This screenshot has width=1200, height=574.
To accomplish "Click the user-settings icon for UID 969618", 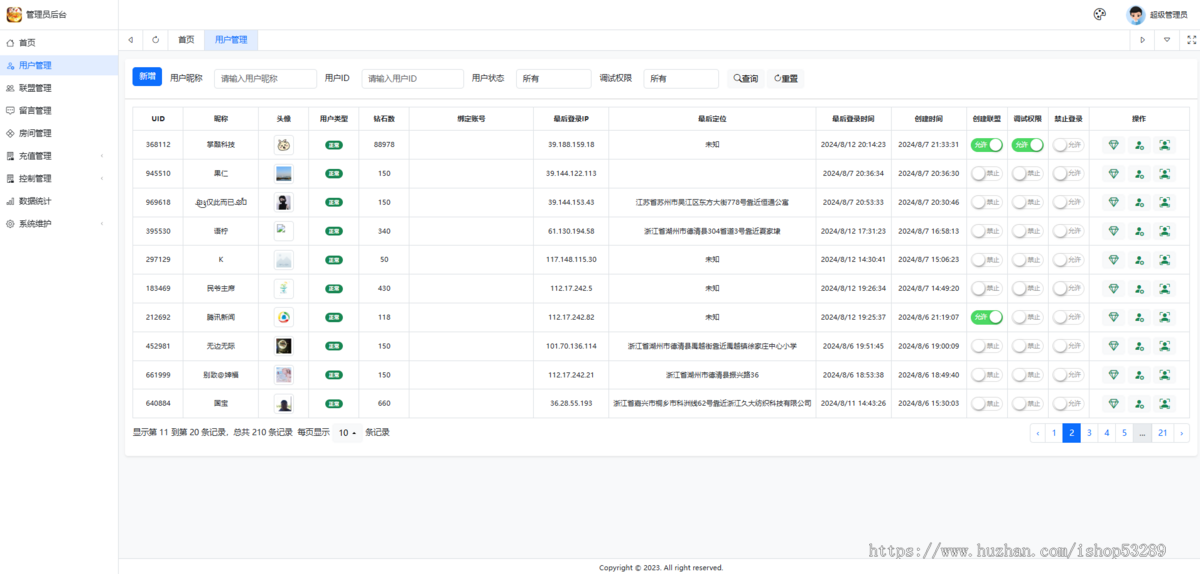I will click(x=1140, y=202).
